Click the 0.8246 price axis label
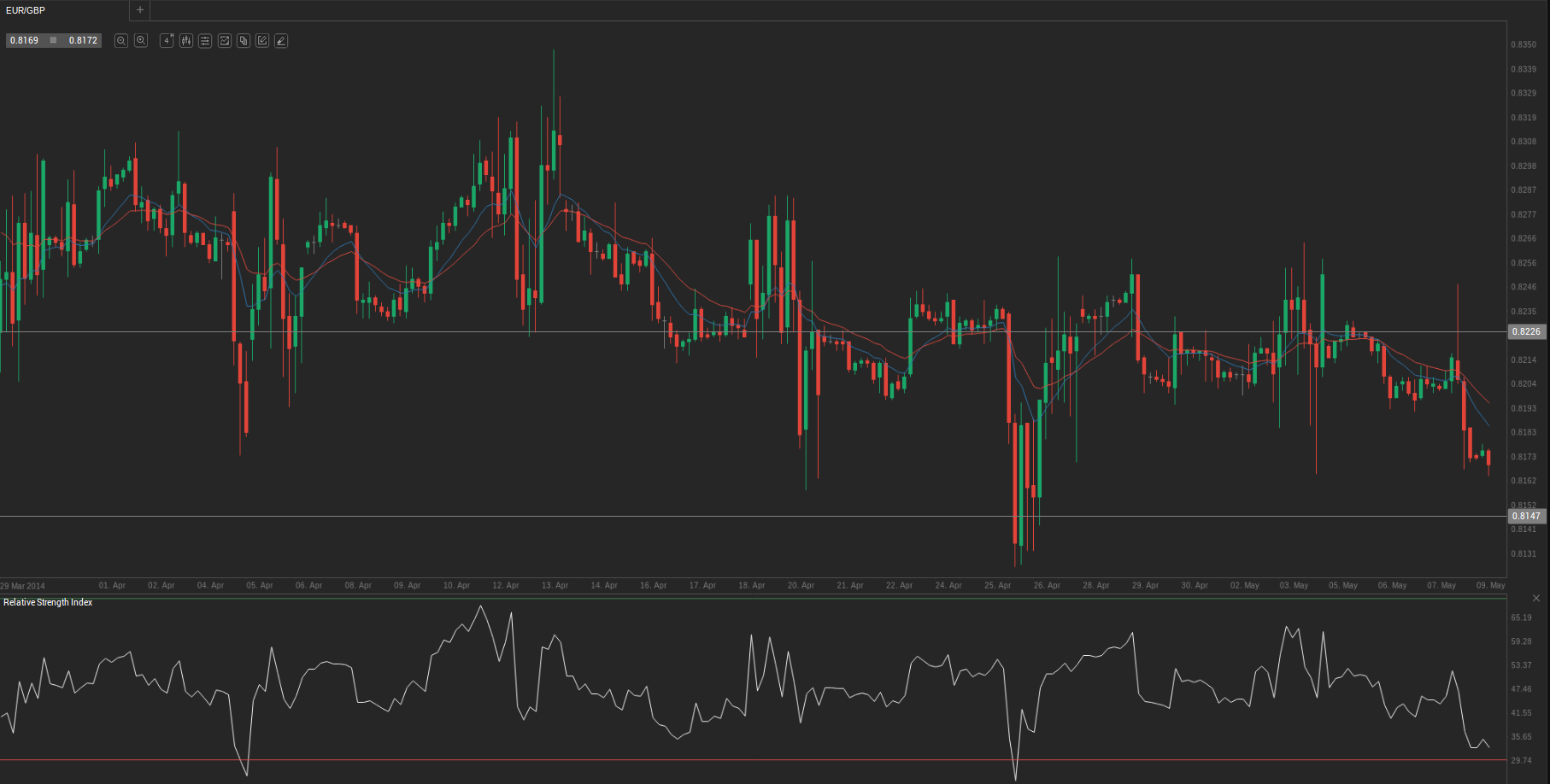 coord(1524,287)
